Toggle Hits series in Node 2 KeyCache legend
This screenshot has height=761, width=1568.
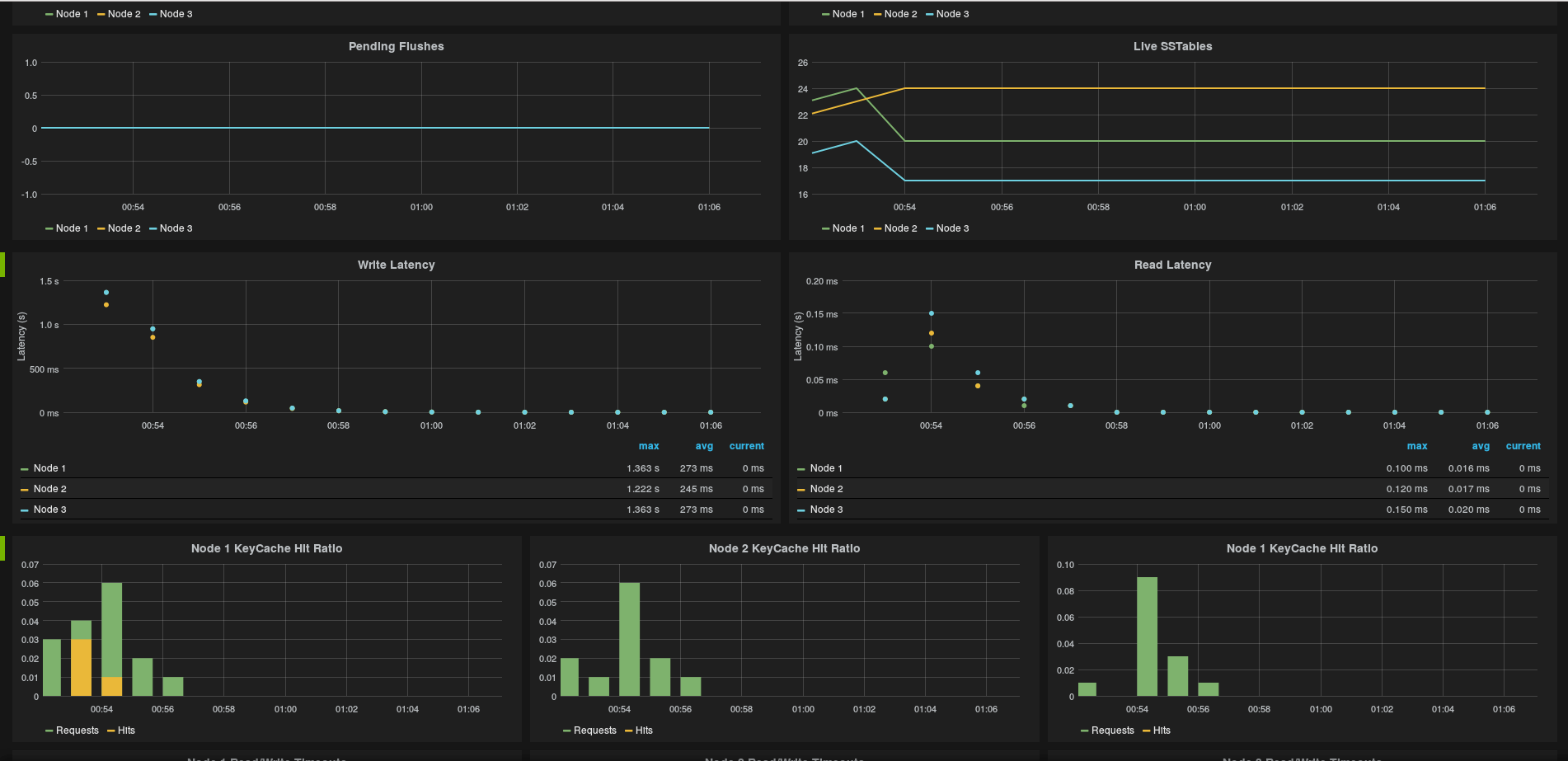coord(644,730)
